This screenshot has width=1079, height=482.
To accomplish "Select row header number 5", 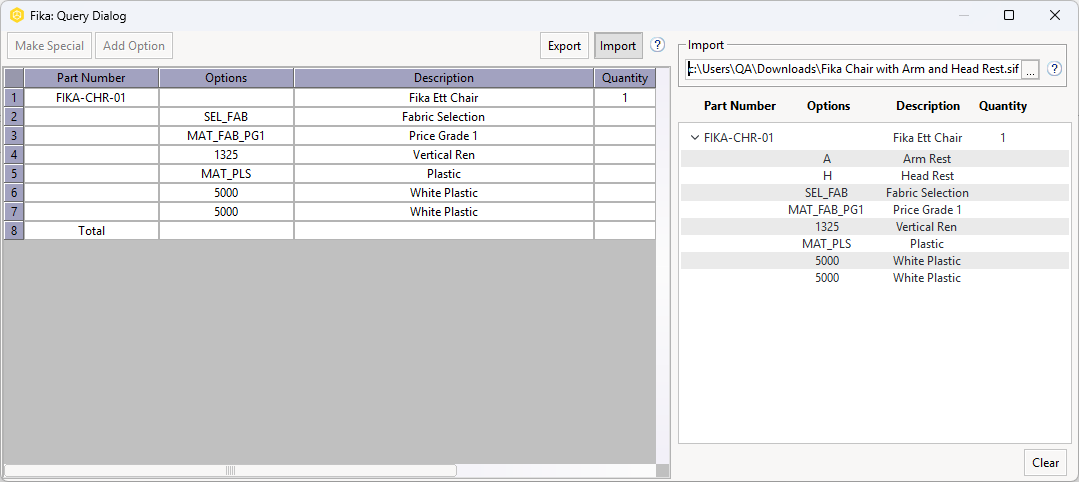I will (x=14, y=174).
